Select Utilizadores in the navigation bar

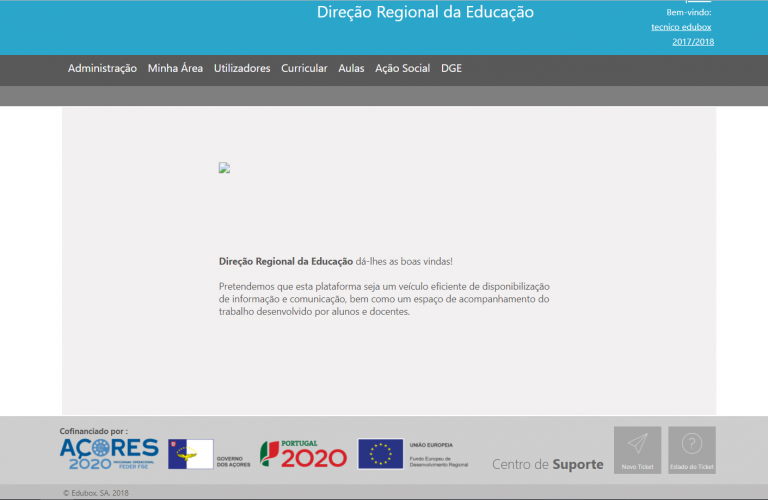coord(242,69)
